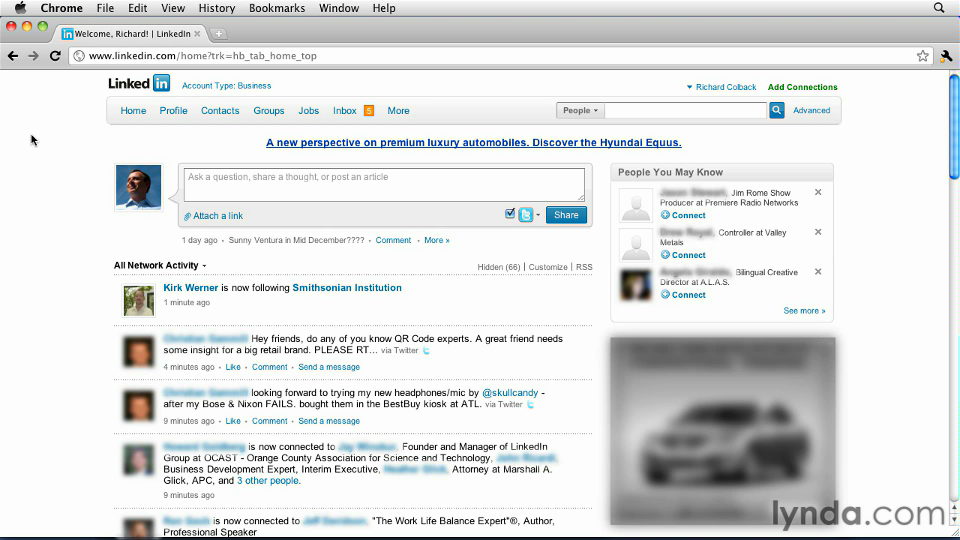Image resolution: width=960 pixels, height=540 pixels.
Task: Click Kirk Werner name link
Action: coord(190,288)
